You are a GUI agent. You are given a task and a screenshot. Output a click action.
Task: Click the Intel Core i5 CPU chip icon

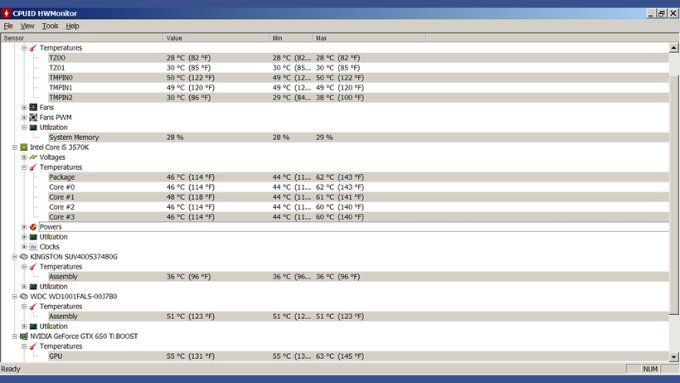coord(24,147)
